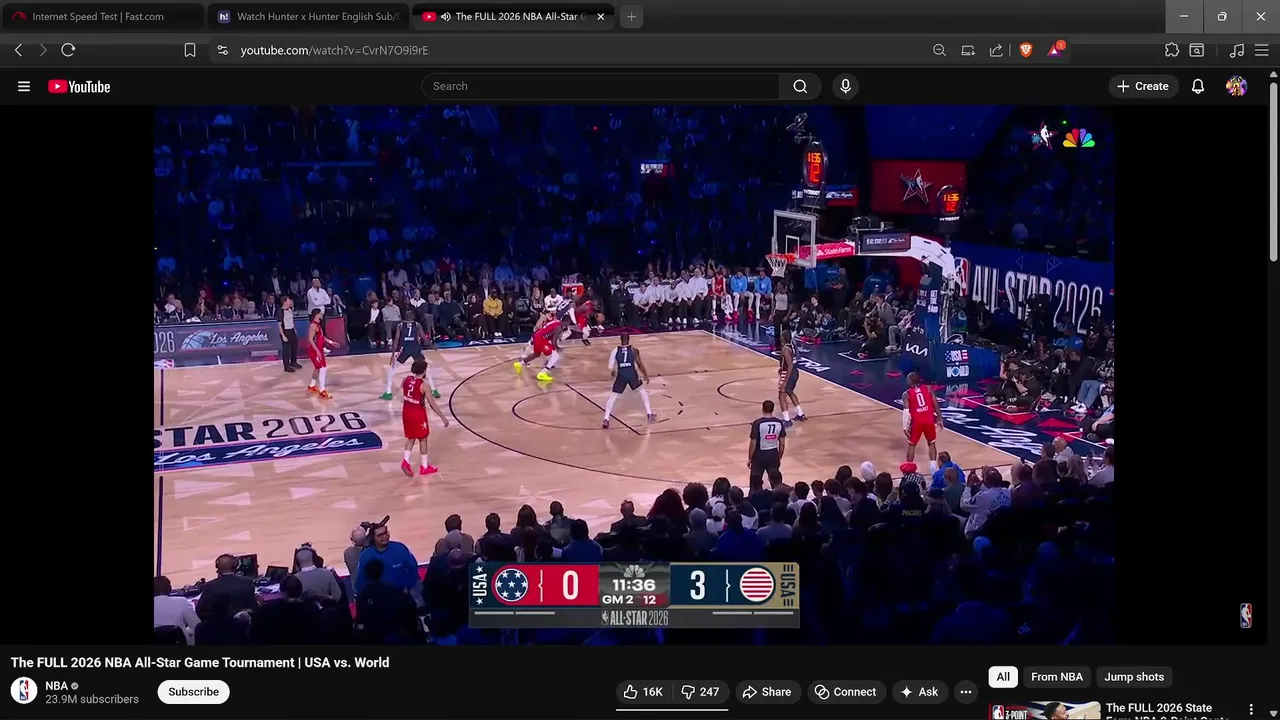
Task: Open the Brave main menu
Action: tap(1262, 50)
